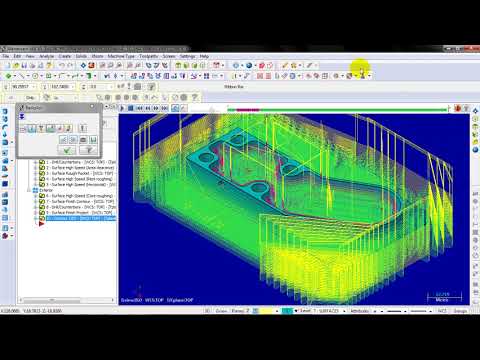Open the Solids menu
The image size is (480, 360).
click(x=82, y=56)
